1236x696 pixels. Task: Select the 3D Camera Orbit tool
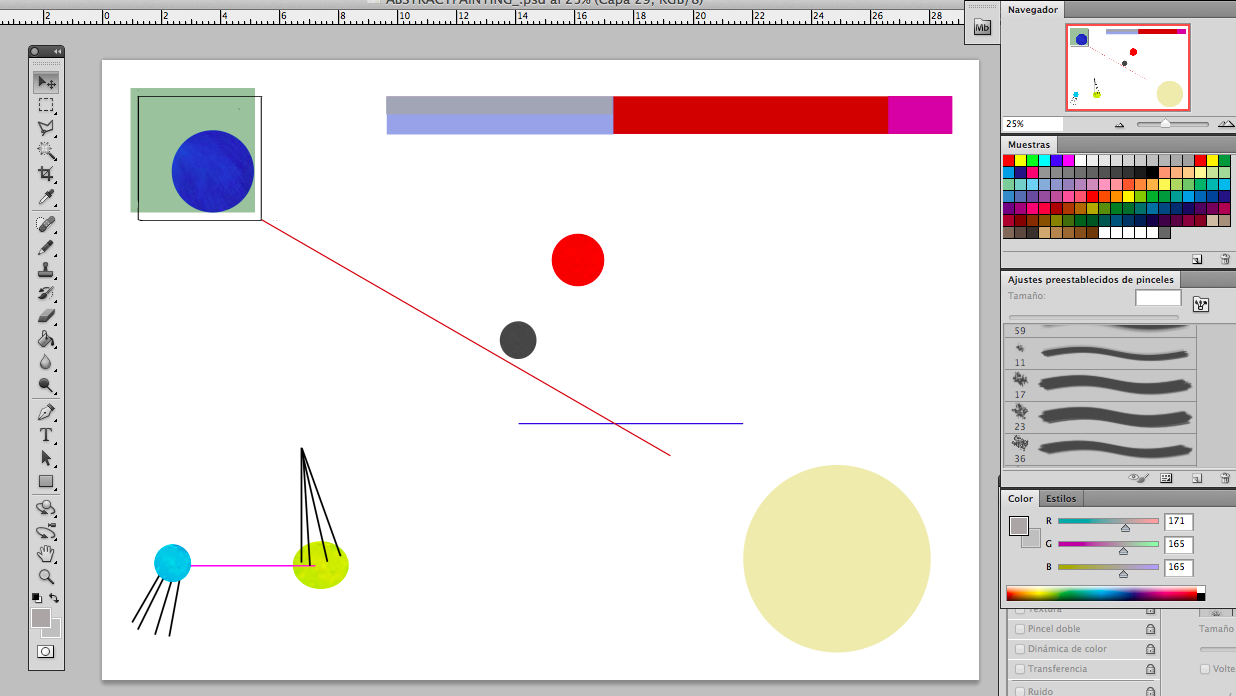pos(46,531)
